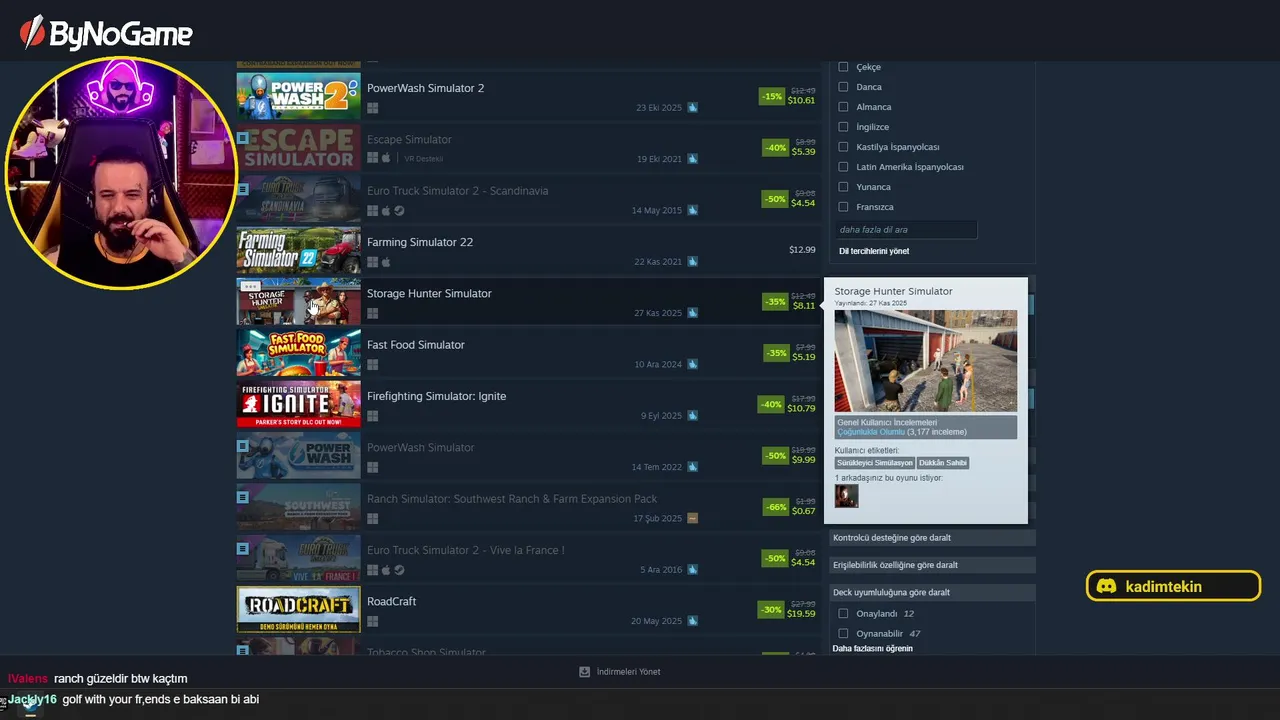Click Çoğunlukla Olumlu review summary in popup
Viewport: 1280px width, 720px height.
coord(871,432)
